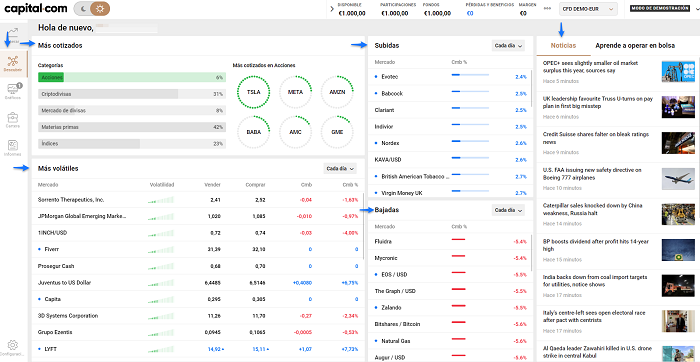This screenshot has height=362, width=700.
Task: Expand the account summary arrow before Disponible
Action: (332, 8)
